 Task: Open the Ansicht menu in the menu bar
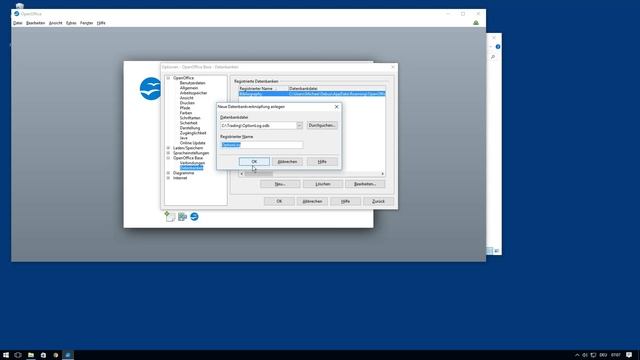tap(56, 23)
